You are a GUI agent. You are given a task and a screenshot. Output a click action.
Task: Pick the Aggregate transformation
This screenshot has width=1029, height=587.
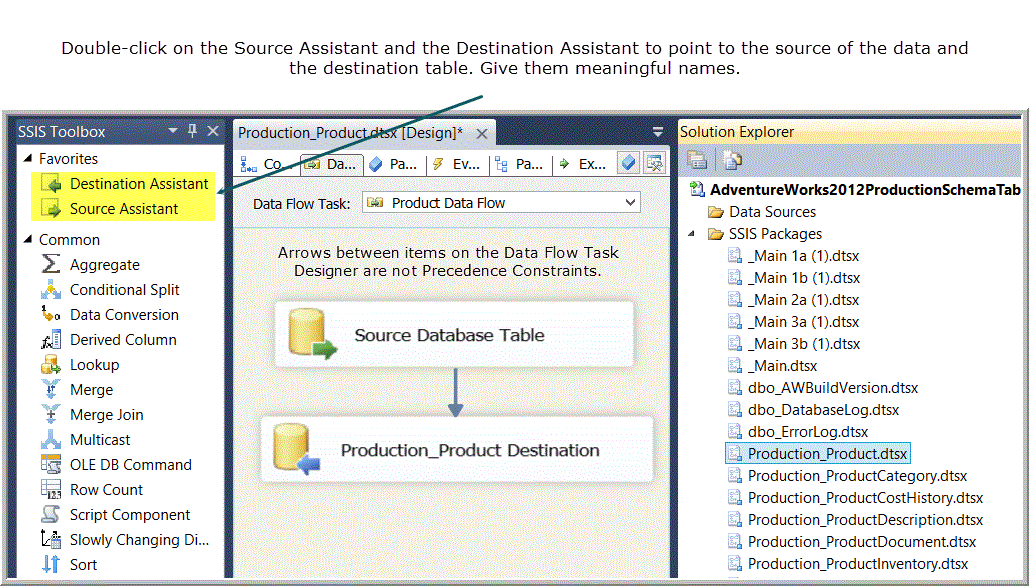point(104,265)
